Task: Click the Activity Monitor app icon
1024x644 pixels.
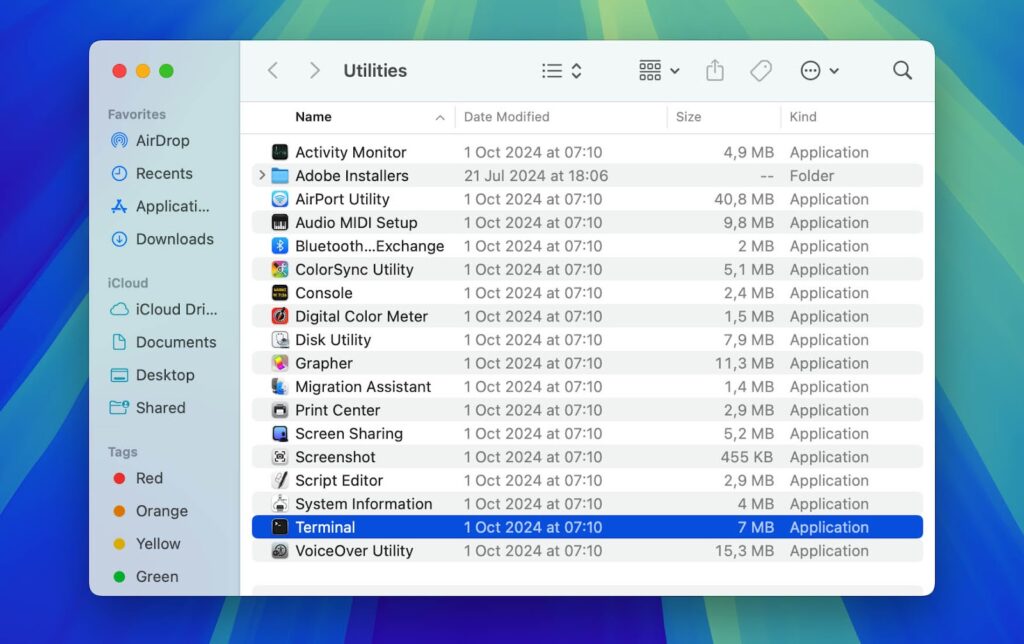Action: [x=280, y=152]
